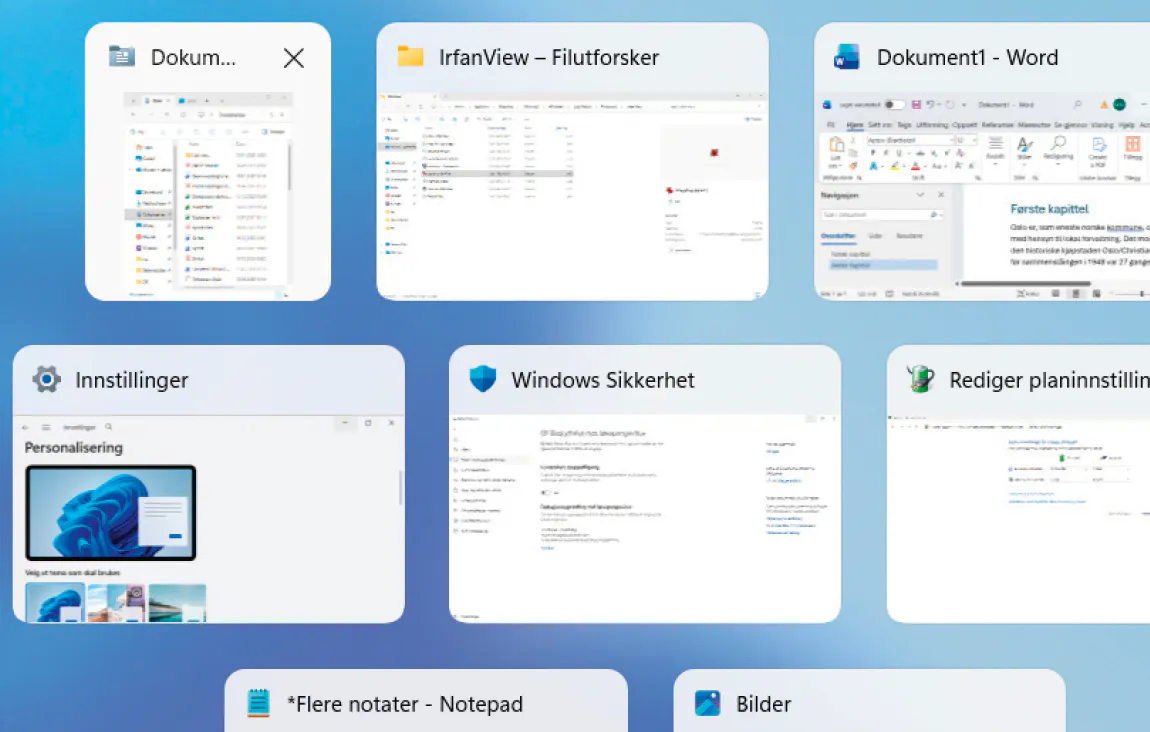Click the Dokument1 - Word title text
Image resolution: width=1150 pixels, height=732 pixels.
pos(967,57)
